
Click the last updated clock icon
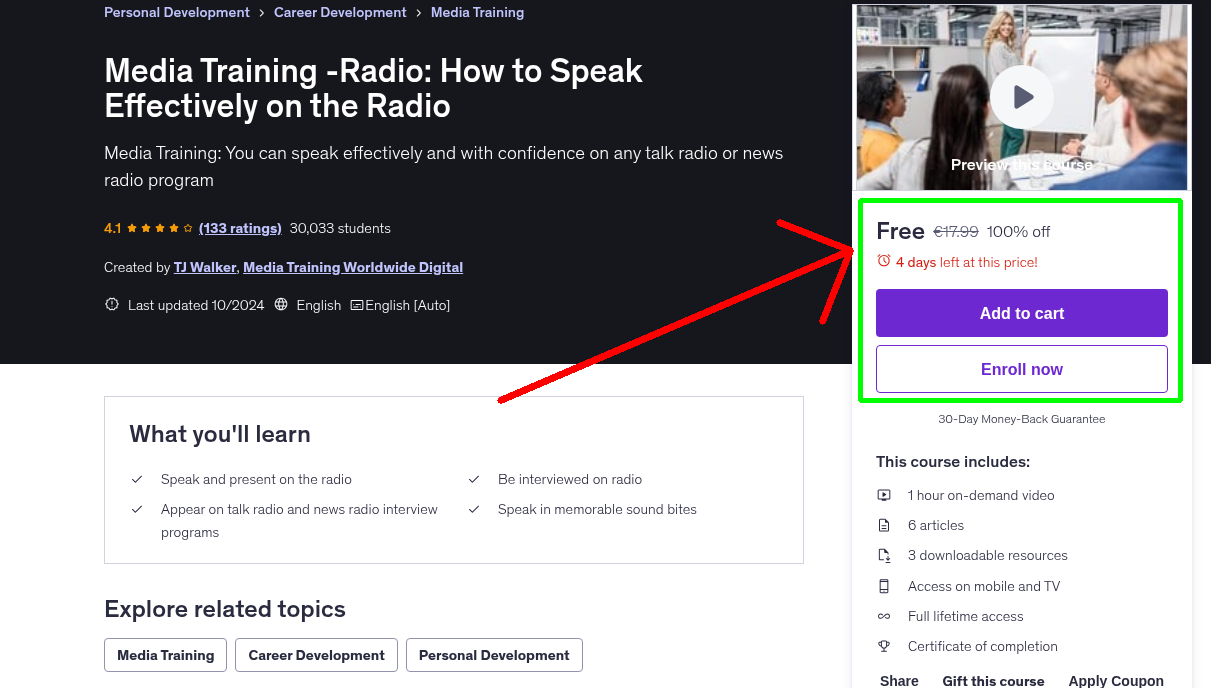tap(111, 304)
